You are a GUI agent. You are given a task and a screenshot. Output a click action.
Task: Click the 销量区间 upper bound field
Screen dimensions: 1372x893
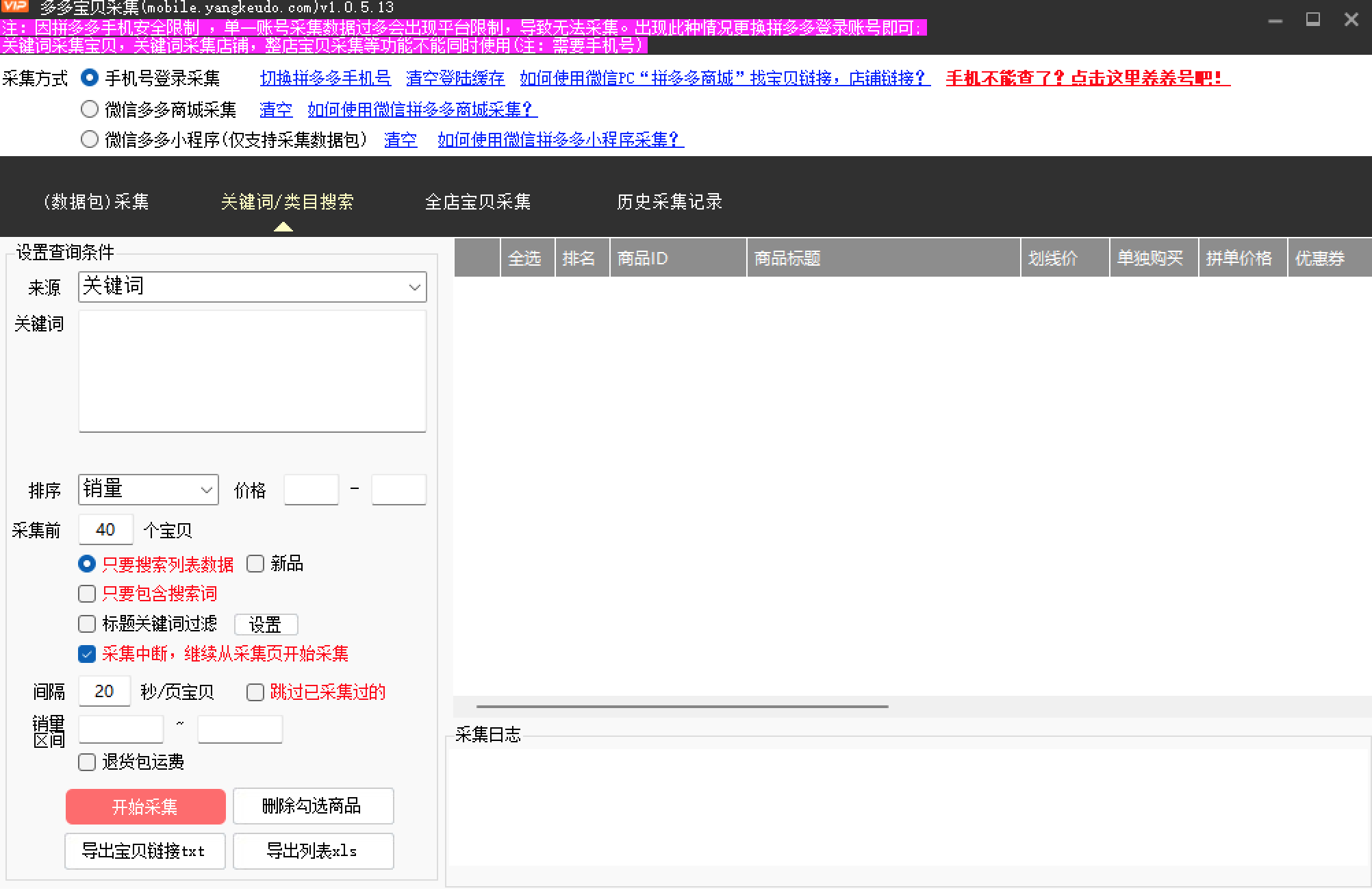(240, 729)
